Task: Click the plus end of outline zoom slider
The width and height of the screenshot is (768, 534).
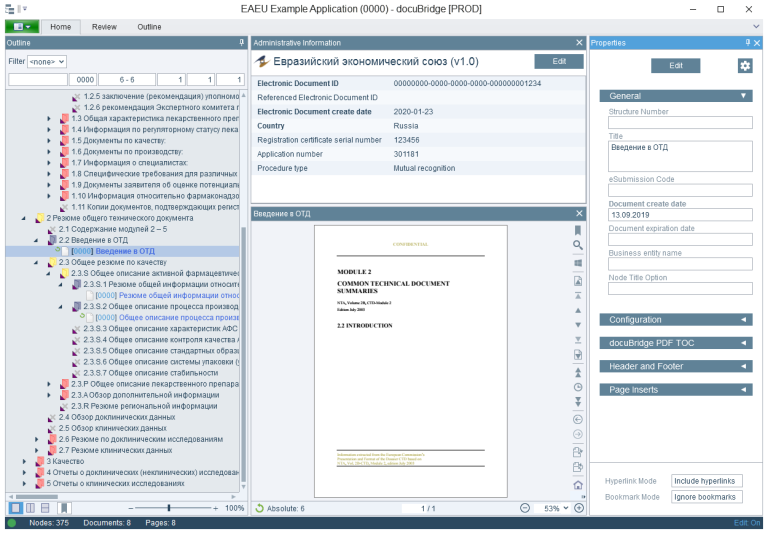Action: point(216,509)
